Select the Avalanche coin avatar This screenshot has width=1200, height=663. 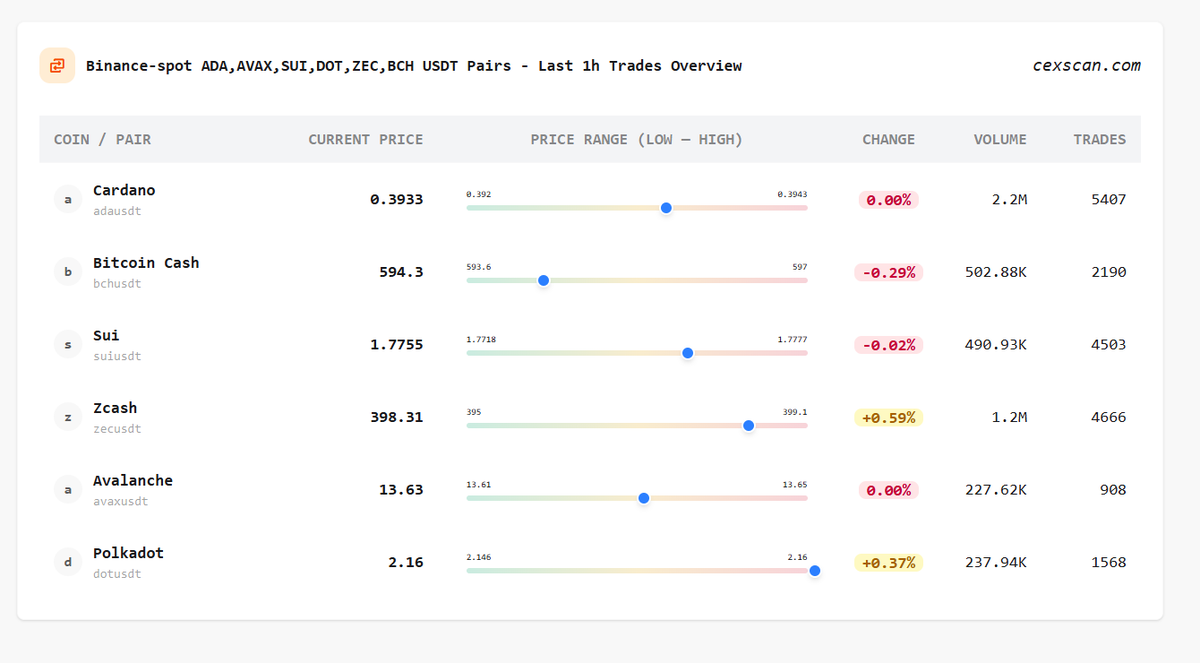[x=68, y=489]
